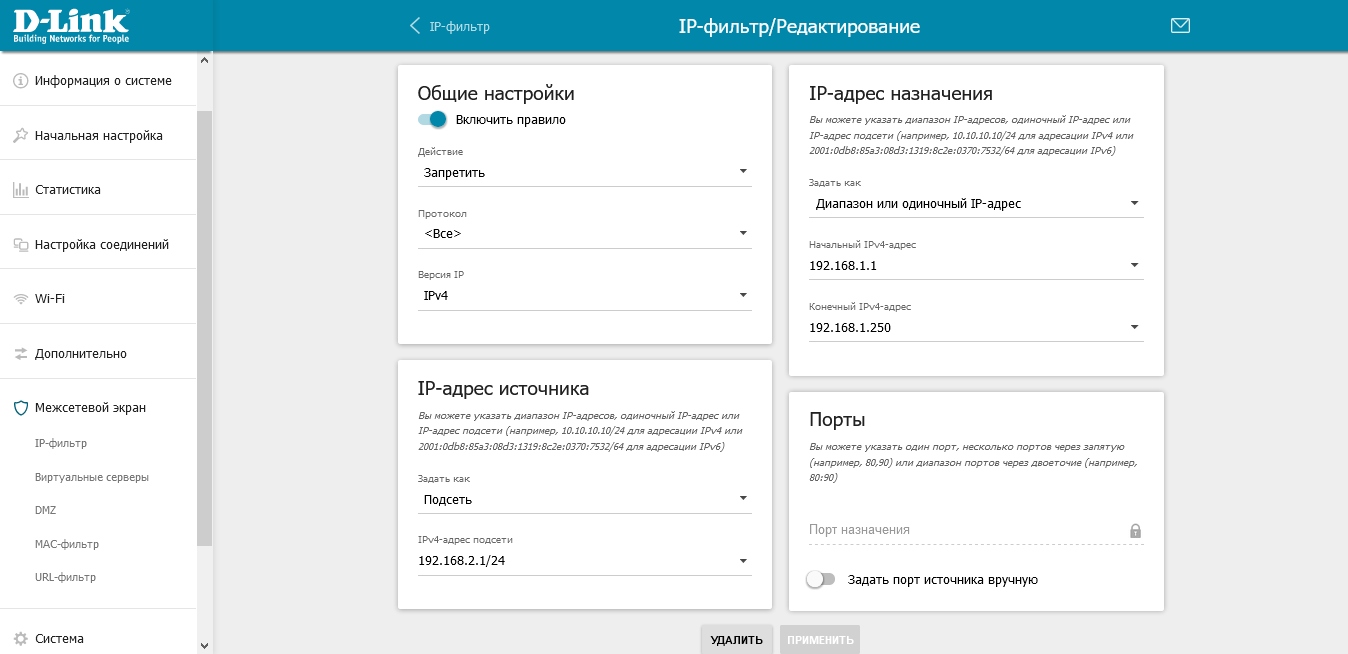Click the mail notification envelope icon
The height and width of the screenshot is (654, 1348).
[1180, 26]
